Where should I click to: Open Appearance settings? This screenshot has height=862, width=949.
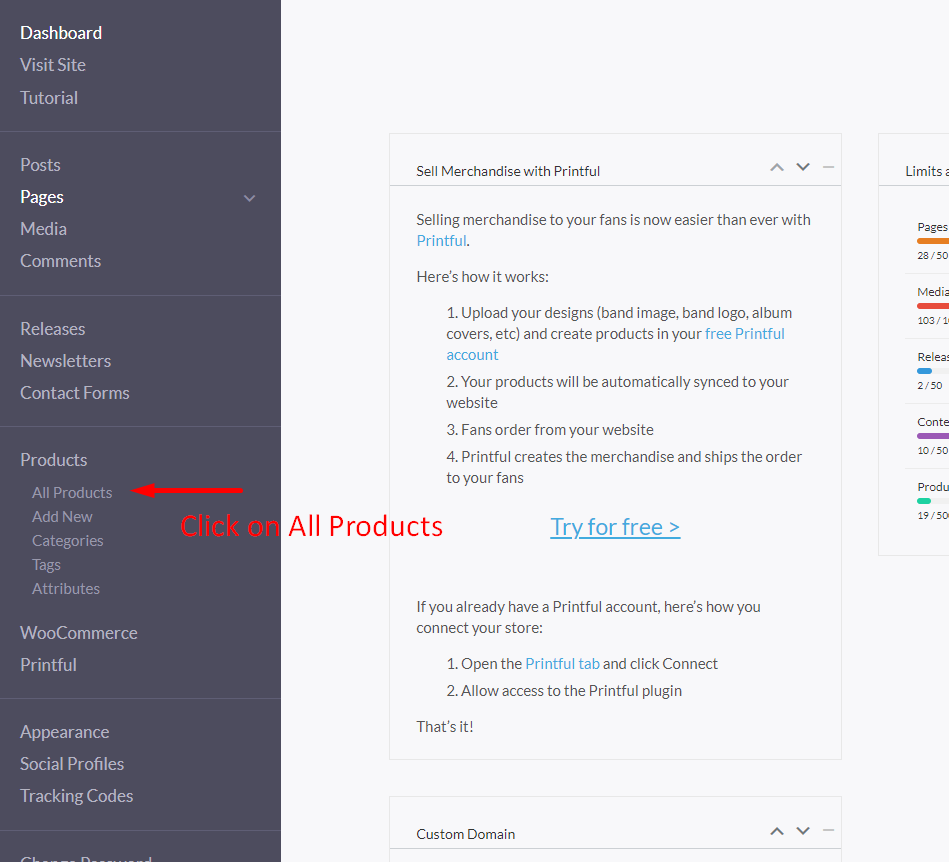pos(65,732)
